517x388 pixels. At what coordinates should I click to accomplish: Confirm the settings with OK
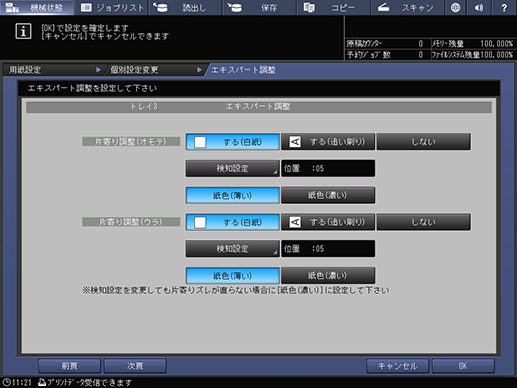[x=463, y=366]
